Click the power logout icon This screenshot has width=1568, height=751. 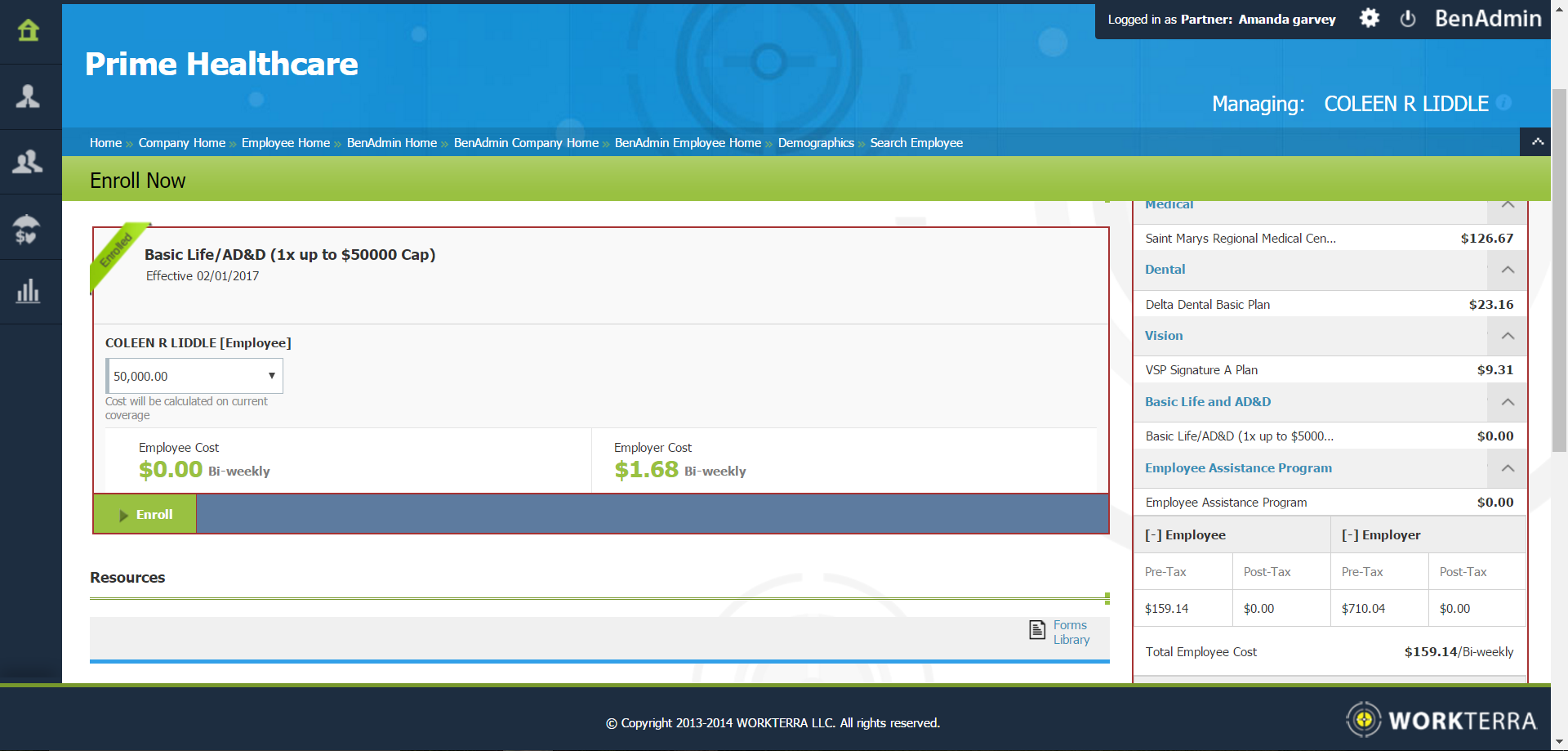pyautogui.click(x=1408, y=18)
